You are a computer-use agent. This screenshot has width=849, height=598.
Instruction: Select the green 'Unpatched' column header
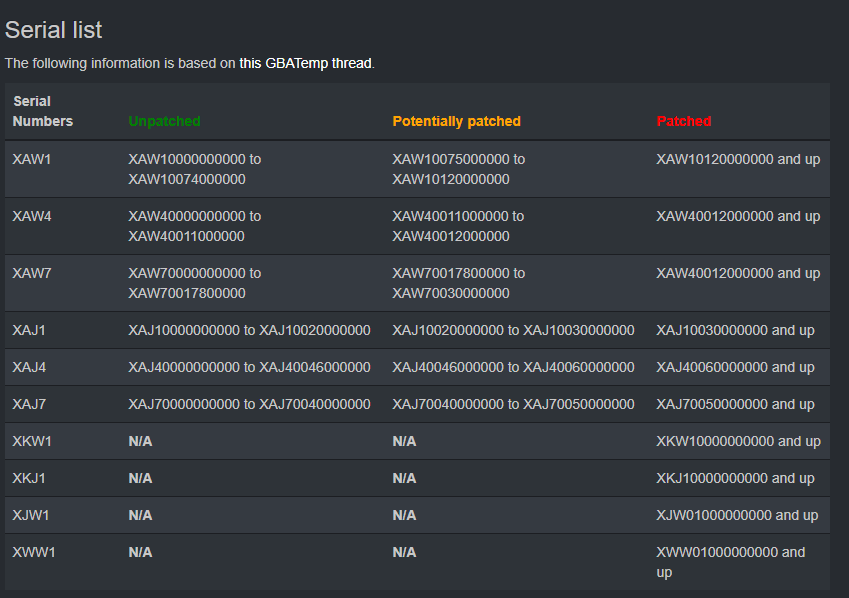(x=165, y=121)
